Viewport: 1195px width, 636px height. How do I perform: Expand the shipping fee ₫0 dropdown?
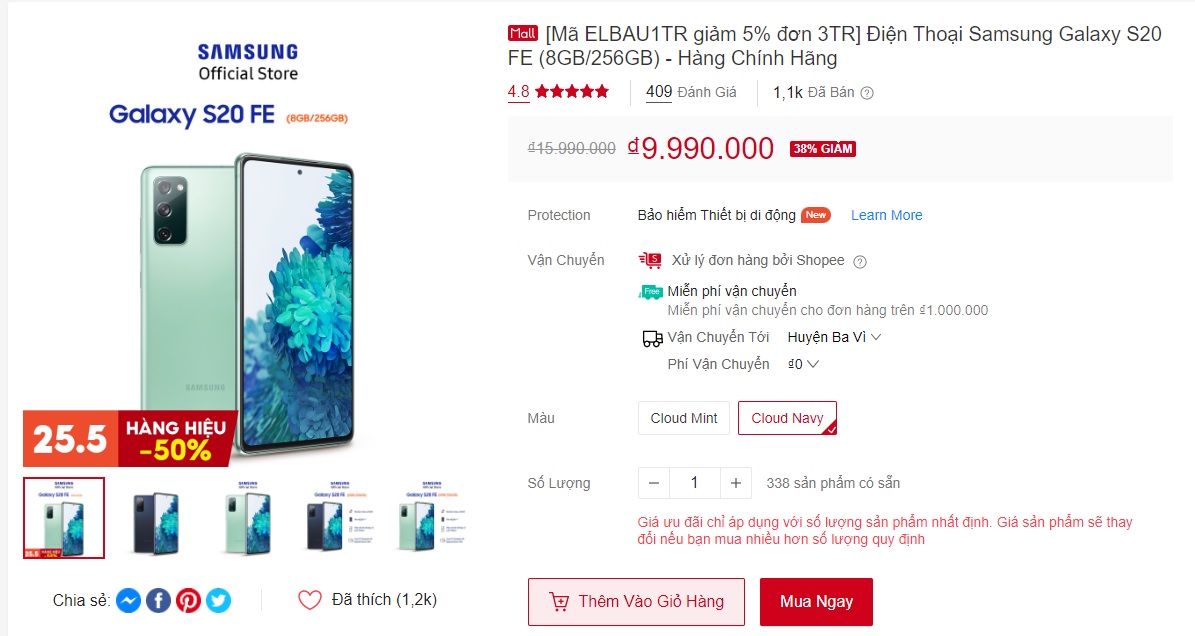click(803, 364)
